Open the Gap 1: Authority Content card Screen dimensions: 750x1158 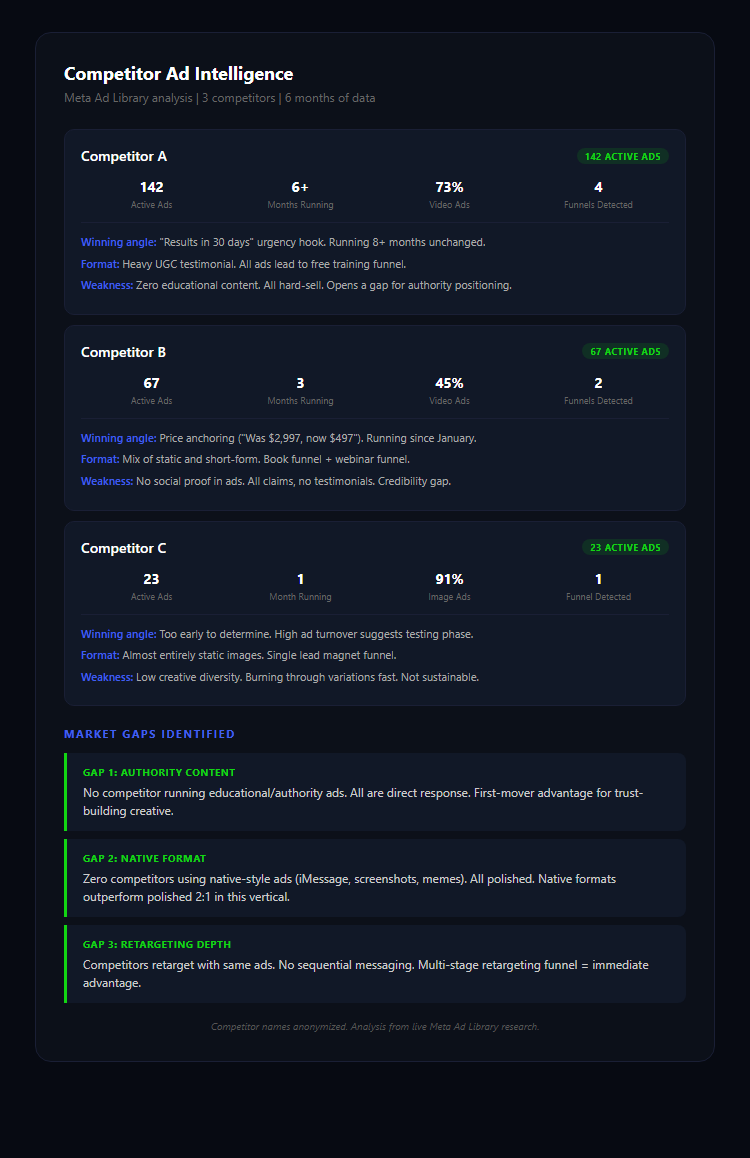pyautogui.click(x=375, y=792)
